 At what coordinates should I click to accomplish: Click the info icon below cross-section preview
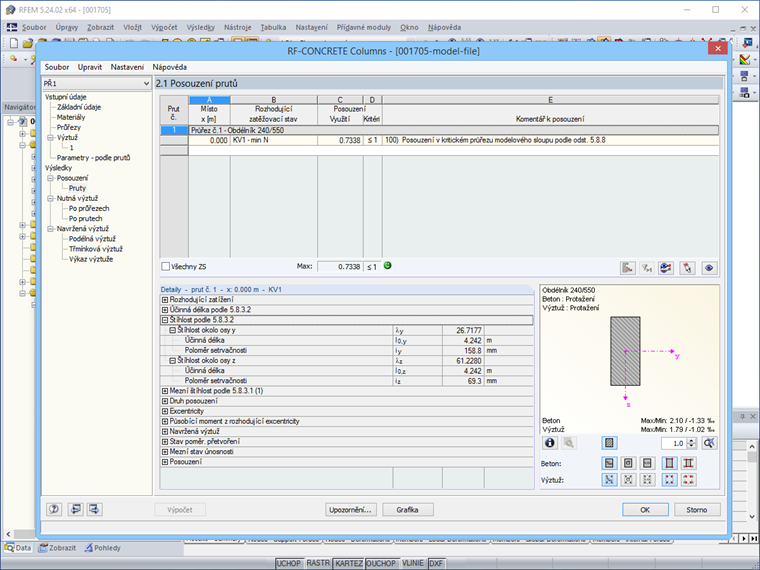coord(549,443)
